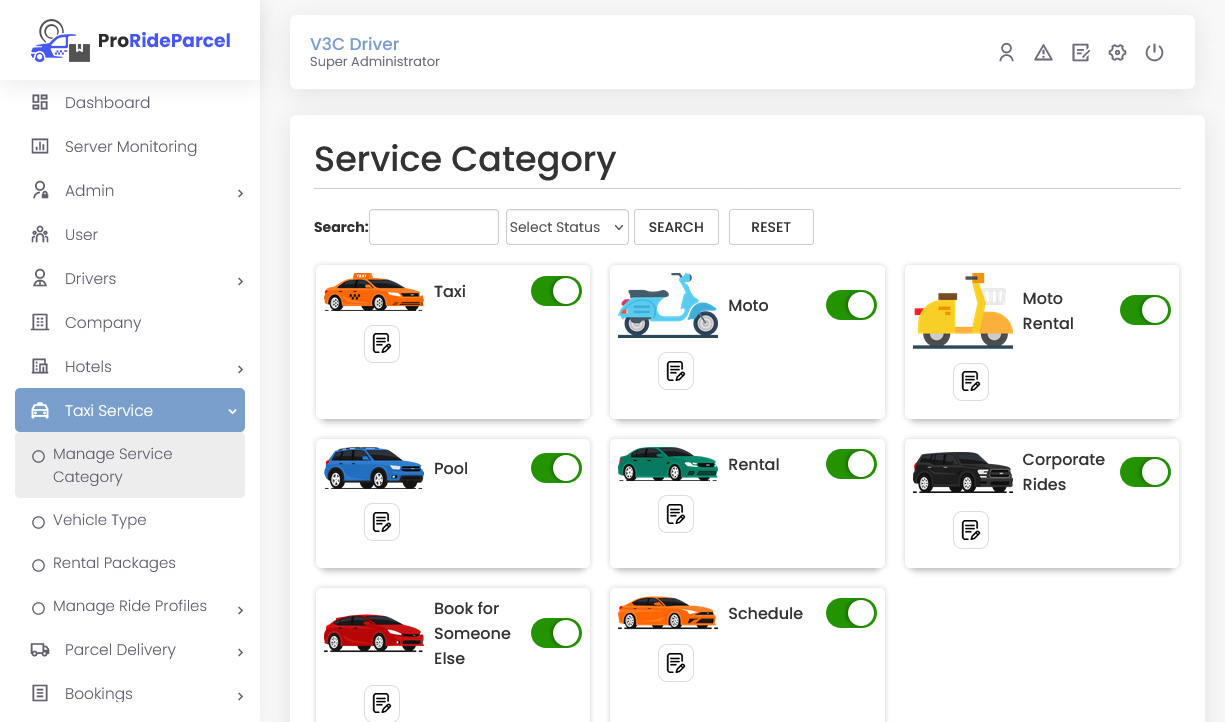Open Vehicle Type in sidebar
Image resolution: width=1225 pixels, height=722 pixels.
pyautogui.click(x=99, y=520)
